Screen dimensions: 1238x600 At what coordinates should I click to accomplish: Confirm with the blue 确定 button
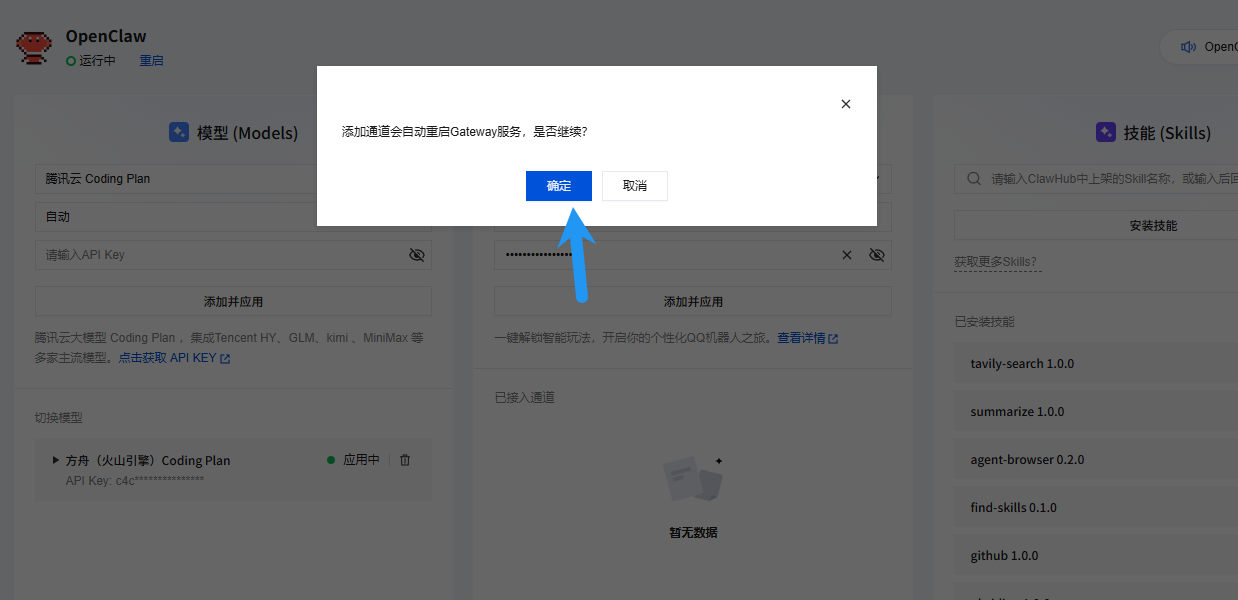(x=558, y=186)
